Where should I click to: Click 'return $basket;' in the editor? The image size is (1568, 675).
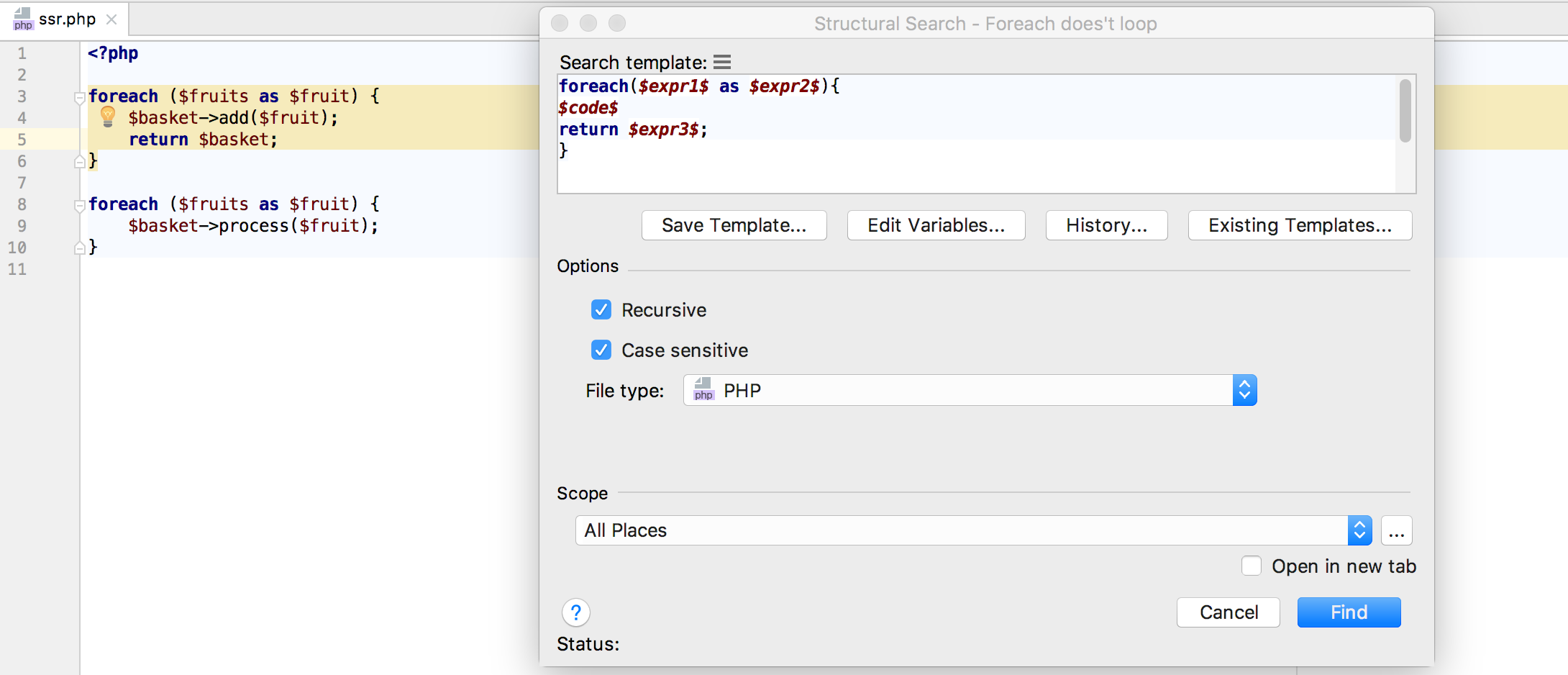click(x=203, y=140)
